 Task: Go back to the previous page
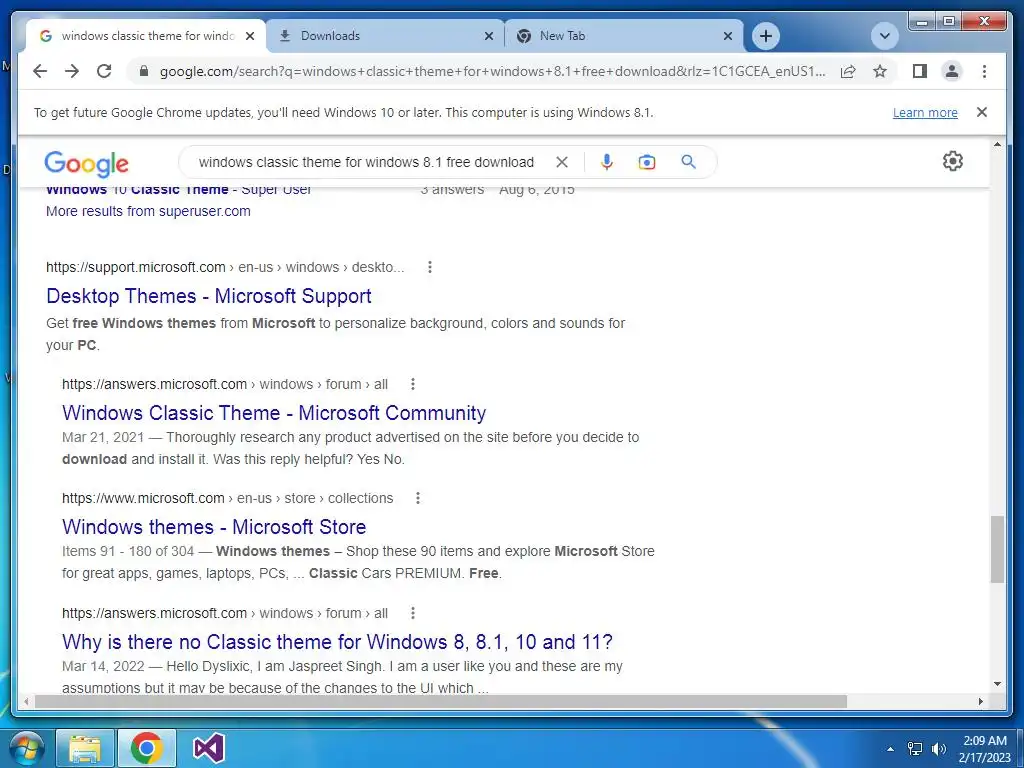point(40,71)
